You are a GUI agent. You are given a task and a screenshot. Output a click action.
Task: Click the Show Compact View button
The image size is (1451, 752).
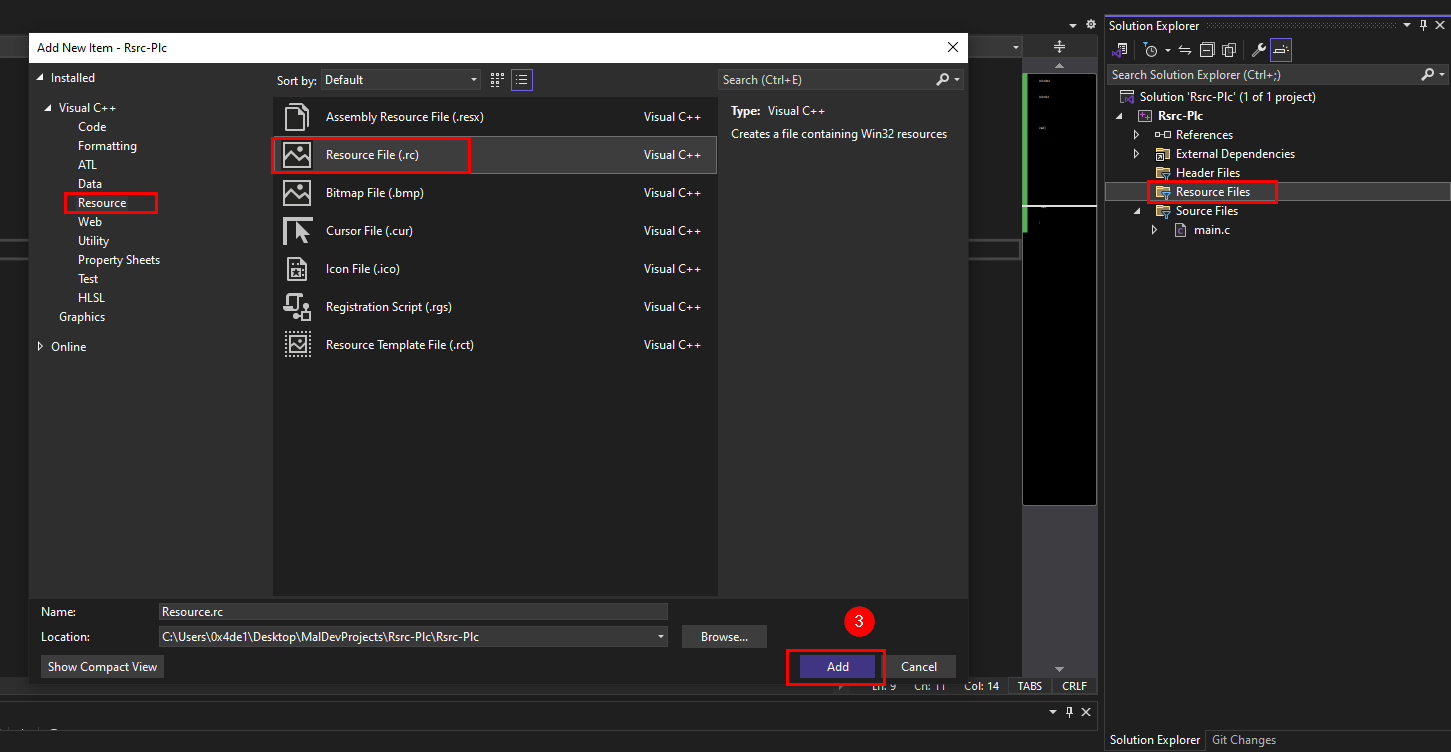pyautogui.click(x=102, y=667)
